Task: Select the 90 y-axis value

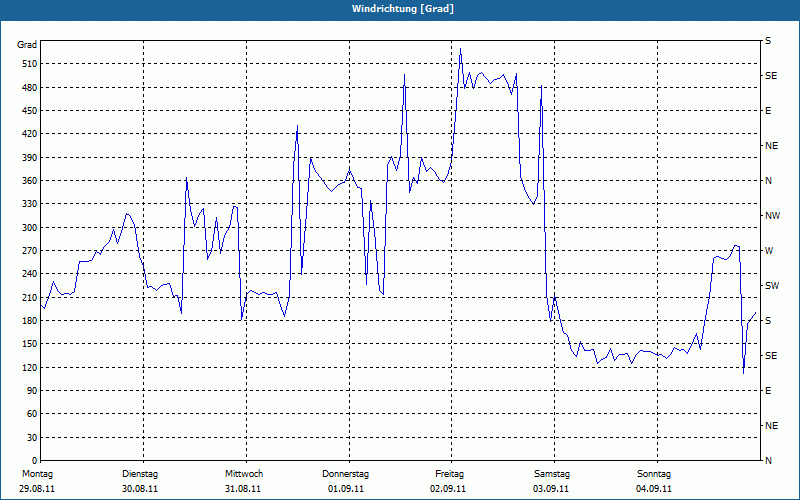Action: 32,390
